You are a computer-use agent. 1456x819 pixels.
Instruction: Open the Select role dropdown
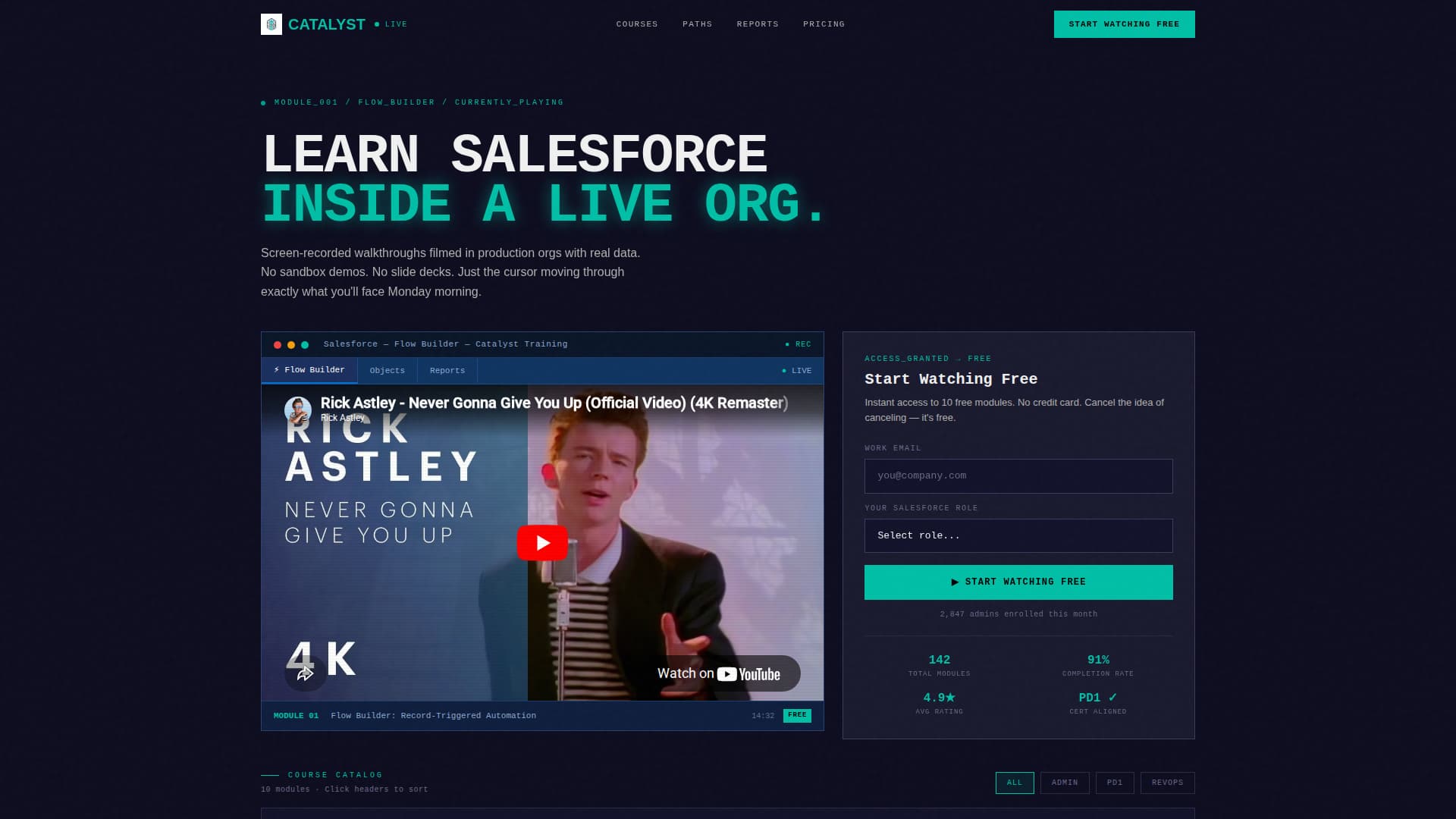[x=1018, y=536]
